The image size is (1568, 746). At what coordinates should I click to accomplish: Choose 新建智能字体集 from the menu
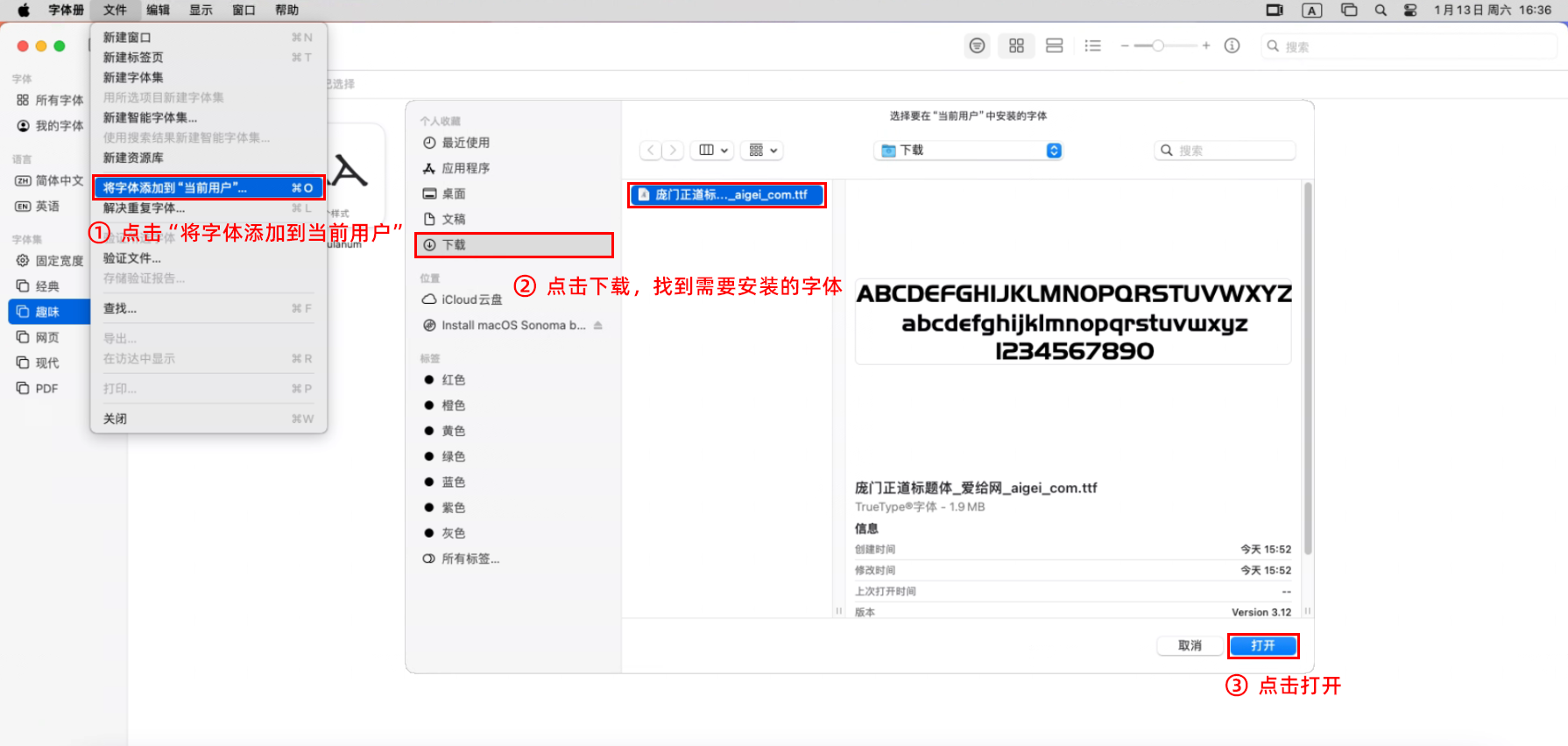[208, 118]
